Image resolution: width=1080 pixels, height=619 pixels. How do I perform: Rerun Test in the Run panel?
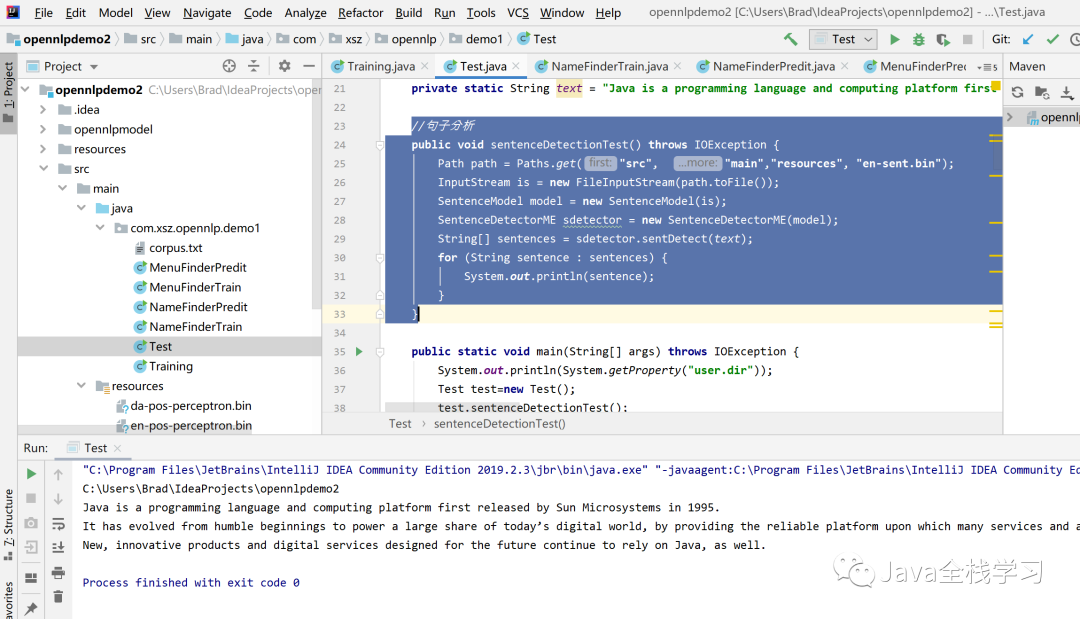point(31,474)
